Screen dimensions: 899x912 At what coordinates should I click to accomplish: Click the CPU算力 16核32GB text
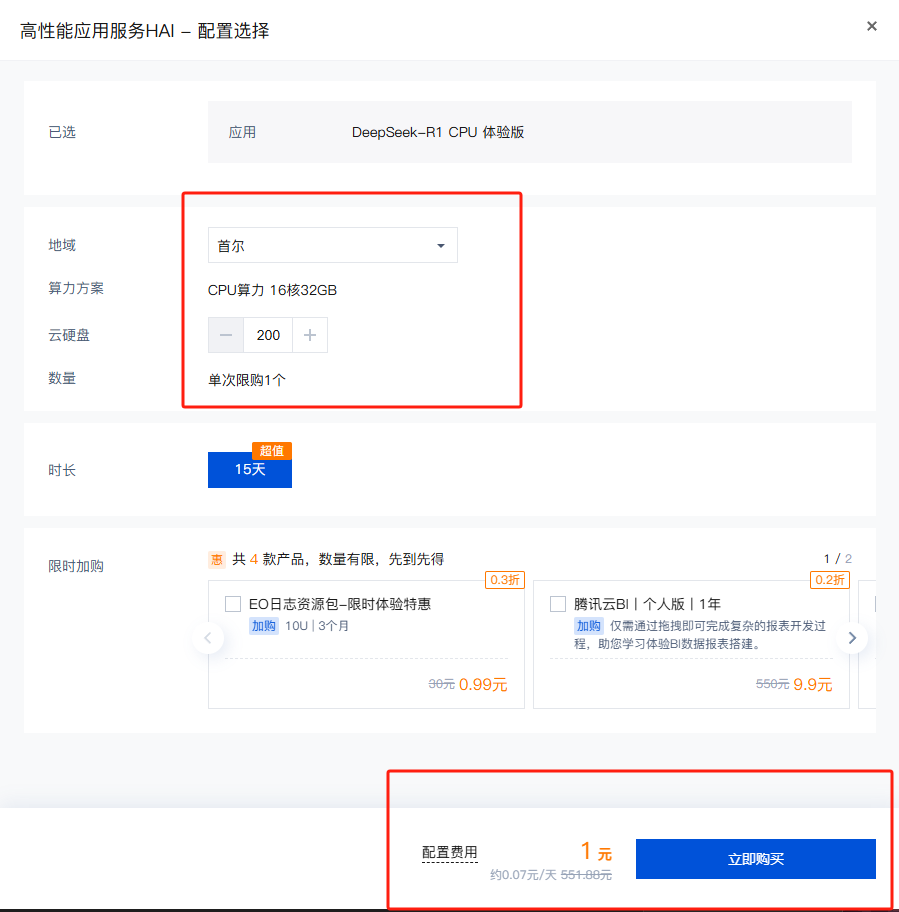272,290
